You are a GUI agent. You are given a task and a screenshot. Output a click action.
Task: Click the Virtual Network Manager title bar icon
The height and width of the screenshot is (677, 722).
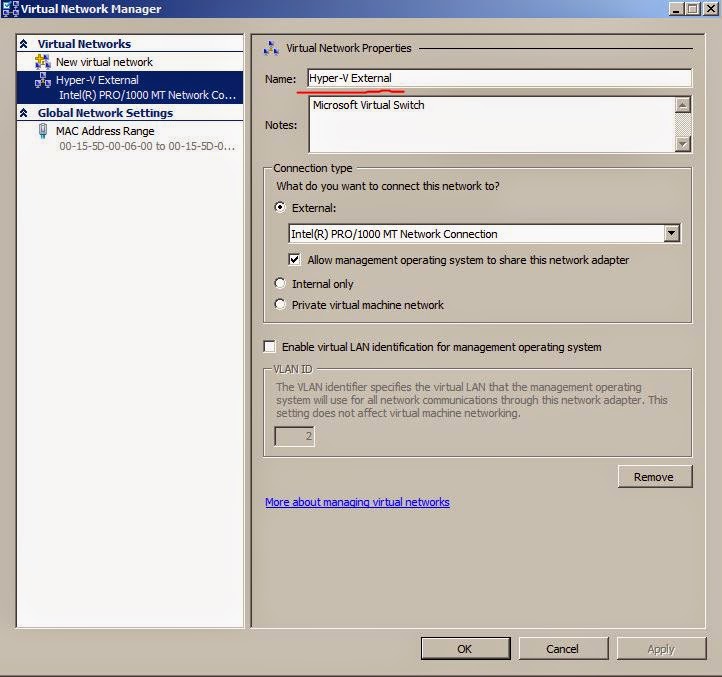[x=10, y=9]
